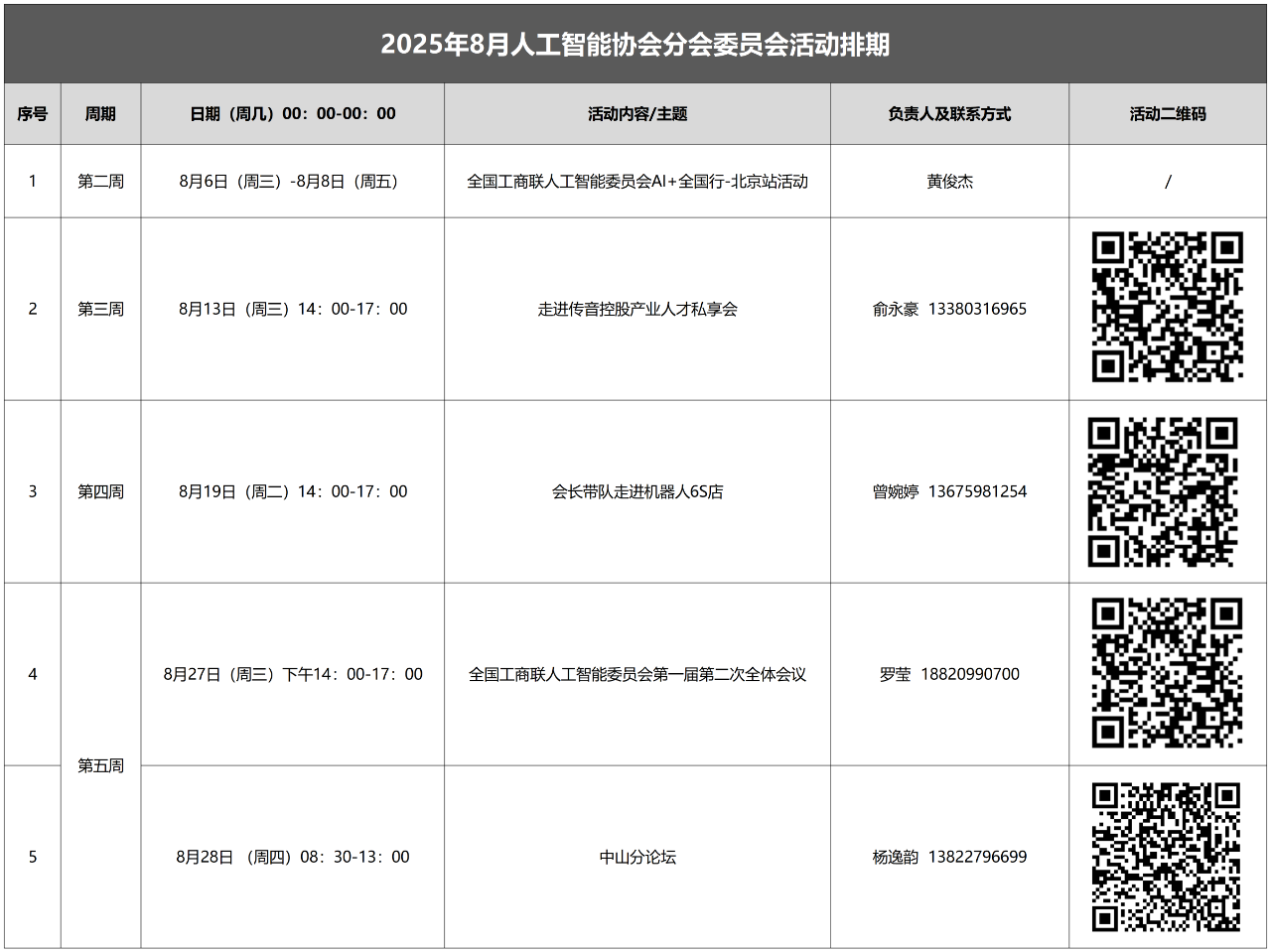Select contact name 黄俊杰
1271x952 pixels.
coord(949,182)
